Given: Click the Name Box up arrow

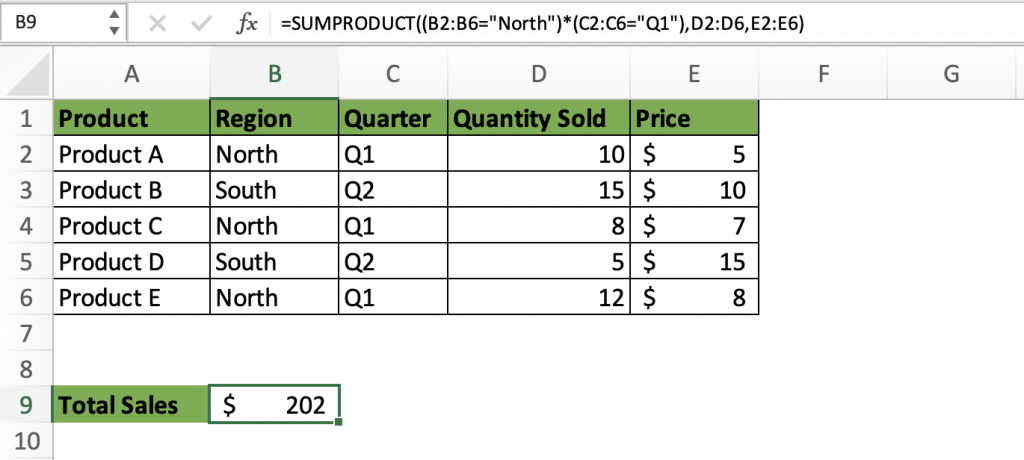Looking at the screenshot, I should 114,16.
